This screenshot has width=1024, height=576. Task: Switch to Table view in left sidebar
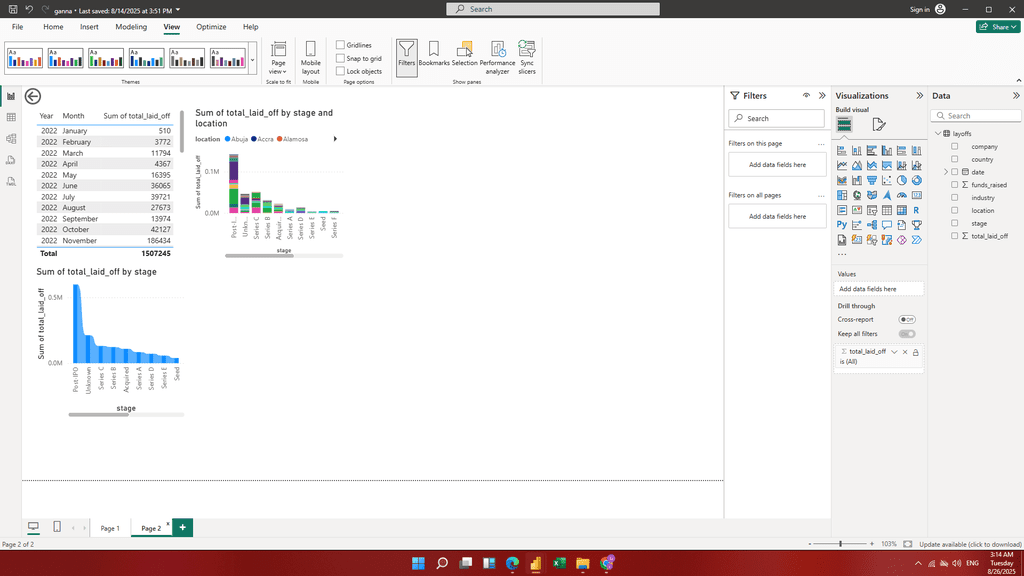pos(11,118)
